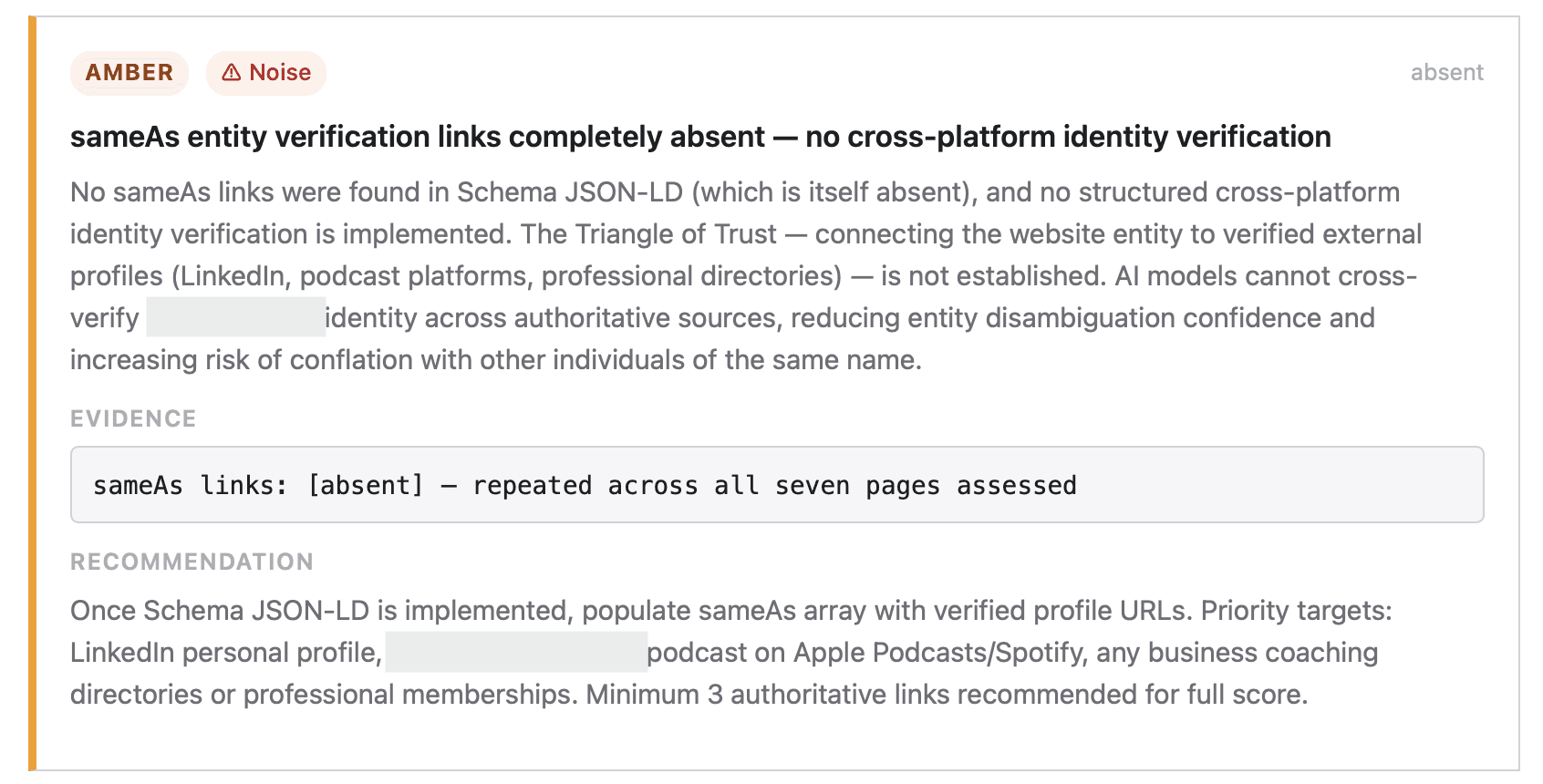Click the redacted name after 'verify'
The width and height of the screenshot is (1543, 784).
[x=235, y=317]
